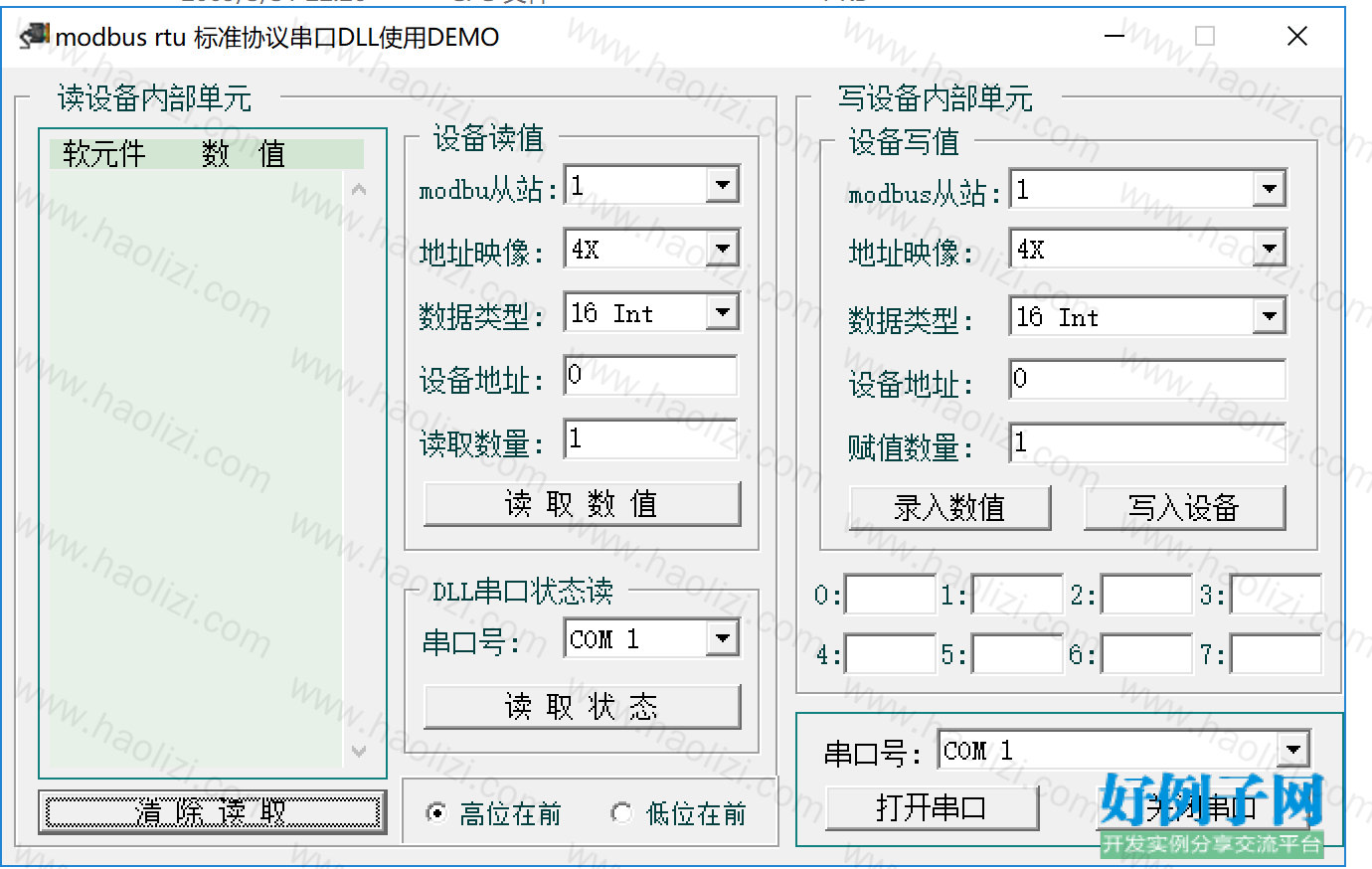Click the 读取数值 button
This screenshot has width=1372, height=869.
coord(583,504)
